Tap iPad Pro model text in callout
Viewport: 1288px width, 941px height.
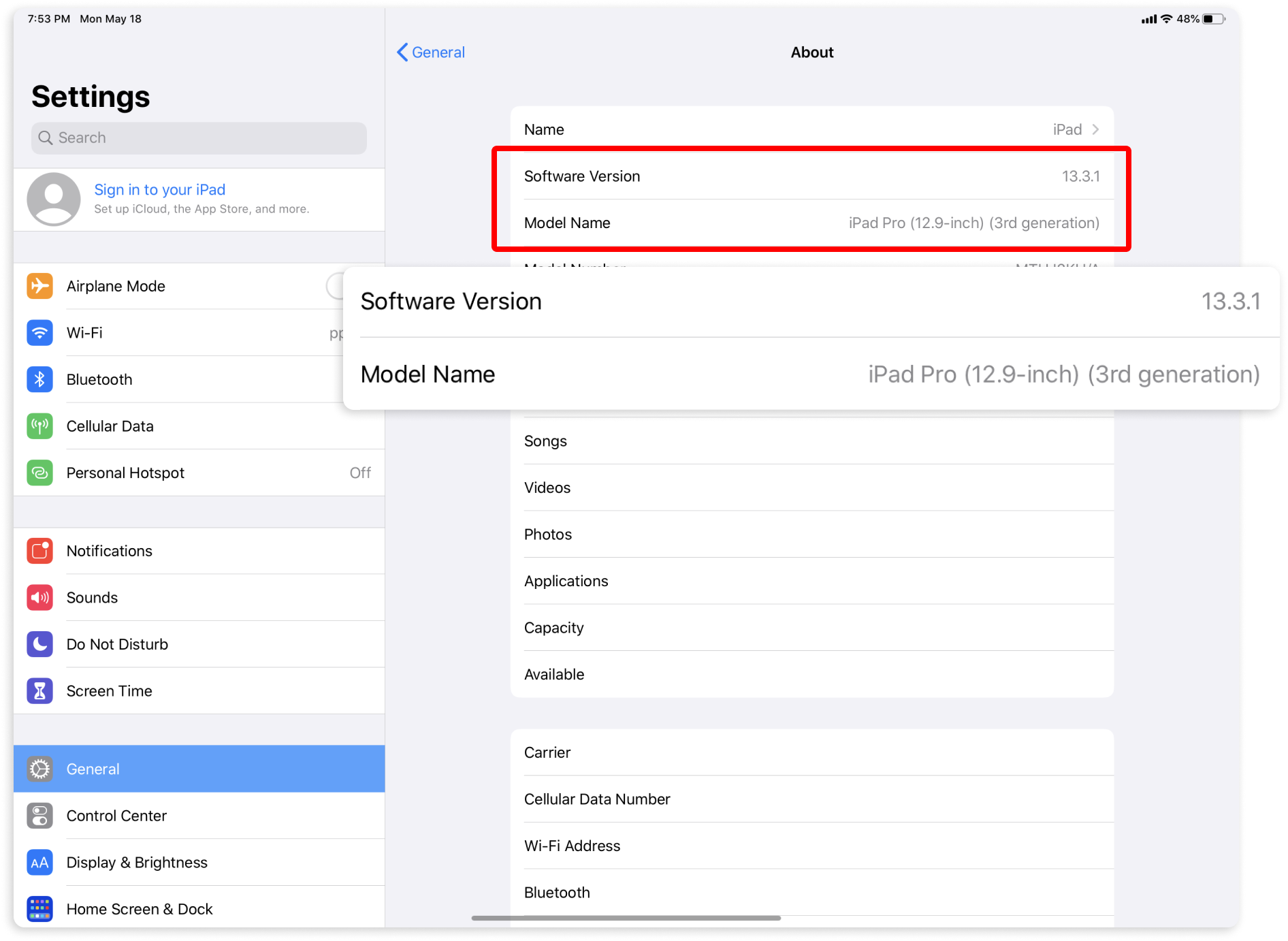[1064, 374]
